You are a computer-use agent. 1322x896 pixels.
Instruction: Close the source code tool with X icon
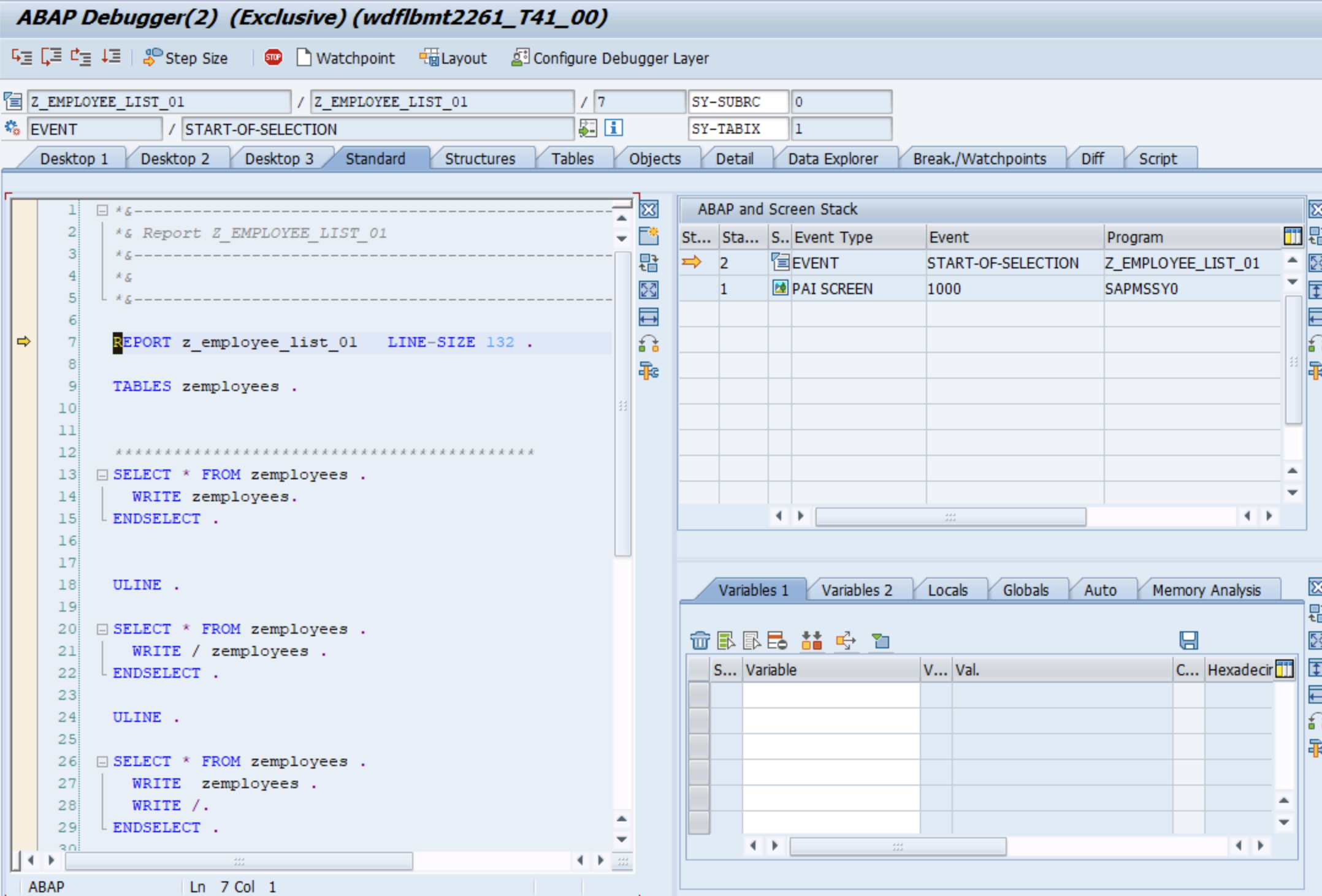649,210
